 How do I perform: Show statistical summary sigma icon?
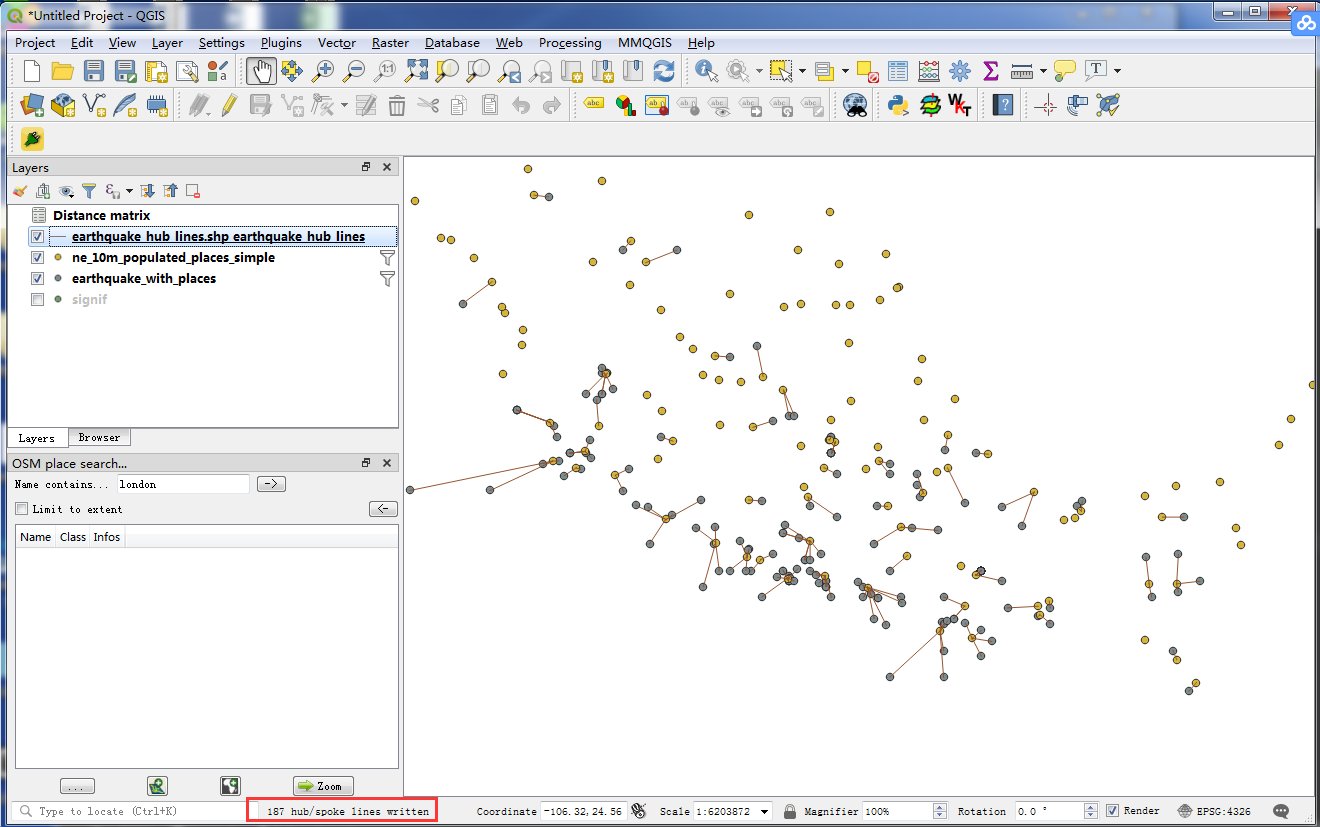point(991,71)
